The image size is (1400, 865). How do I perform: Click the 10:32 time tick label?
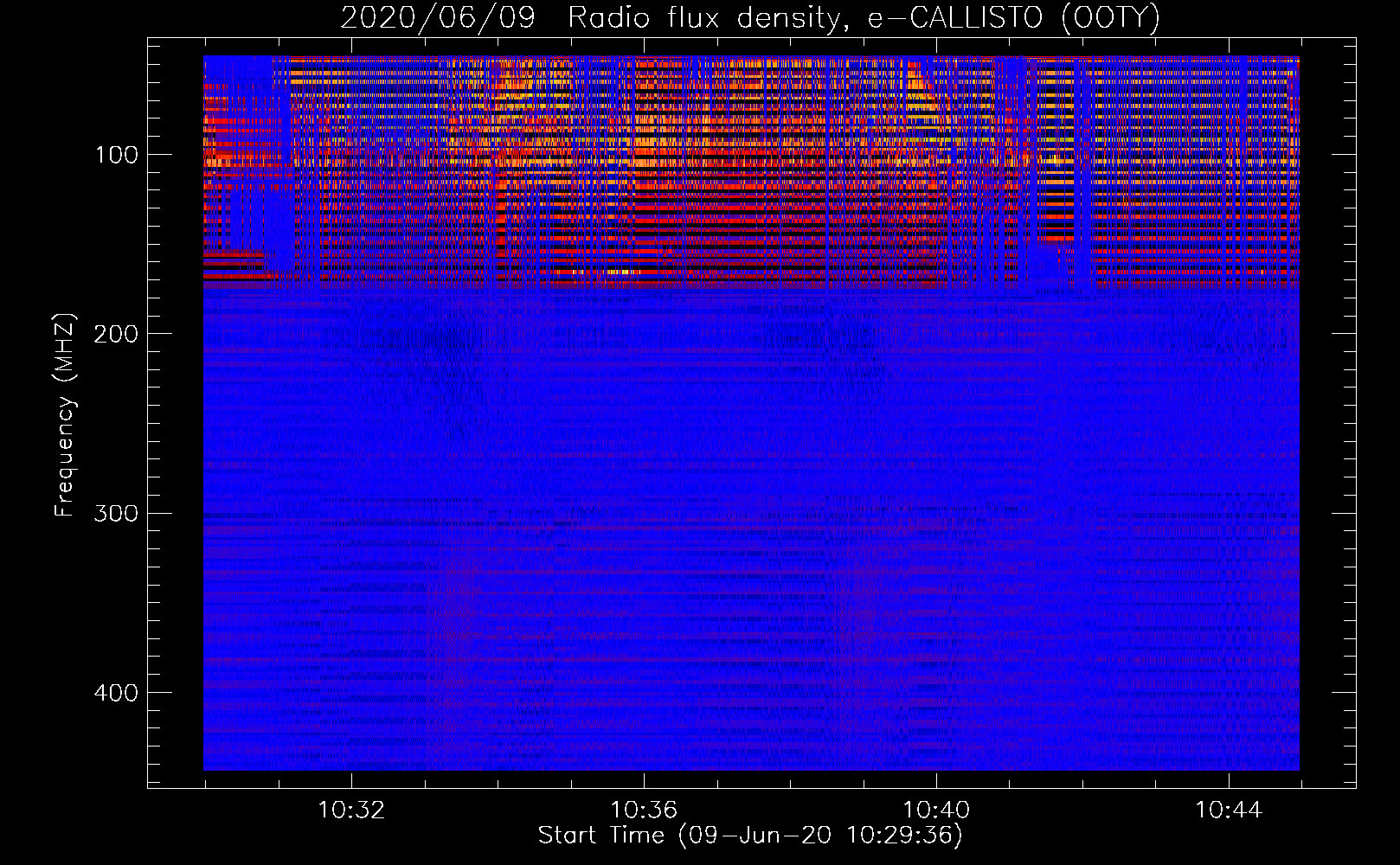pos(351,811)
